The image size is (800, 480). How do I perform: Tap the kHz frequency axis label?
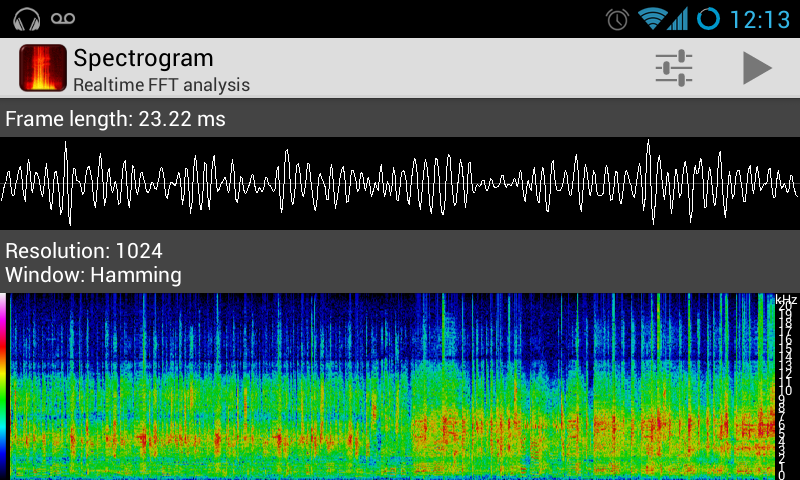tap(786, 299)
